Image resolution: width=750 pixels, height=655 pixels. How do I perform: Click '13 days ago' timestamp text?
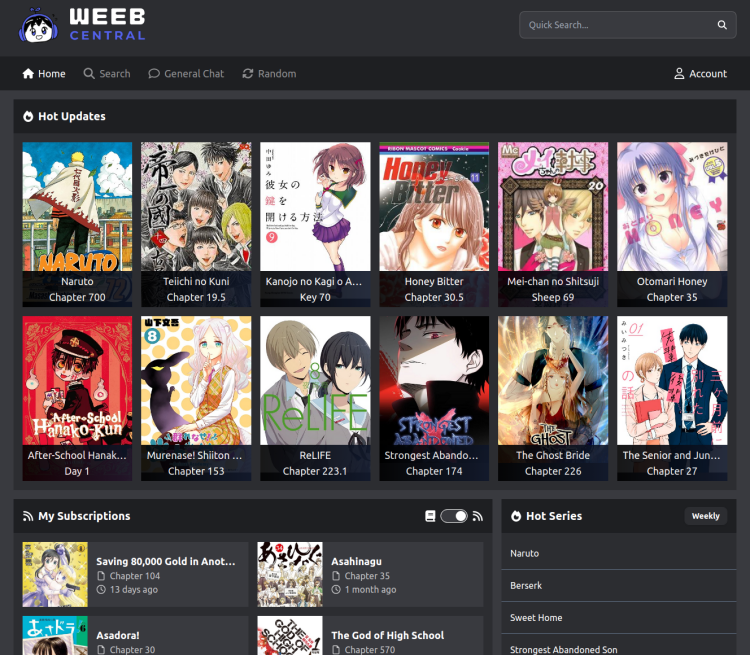[133, 590]
